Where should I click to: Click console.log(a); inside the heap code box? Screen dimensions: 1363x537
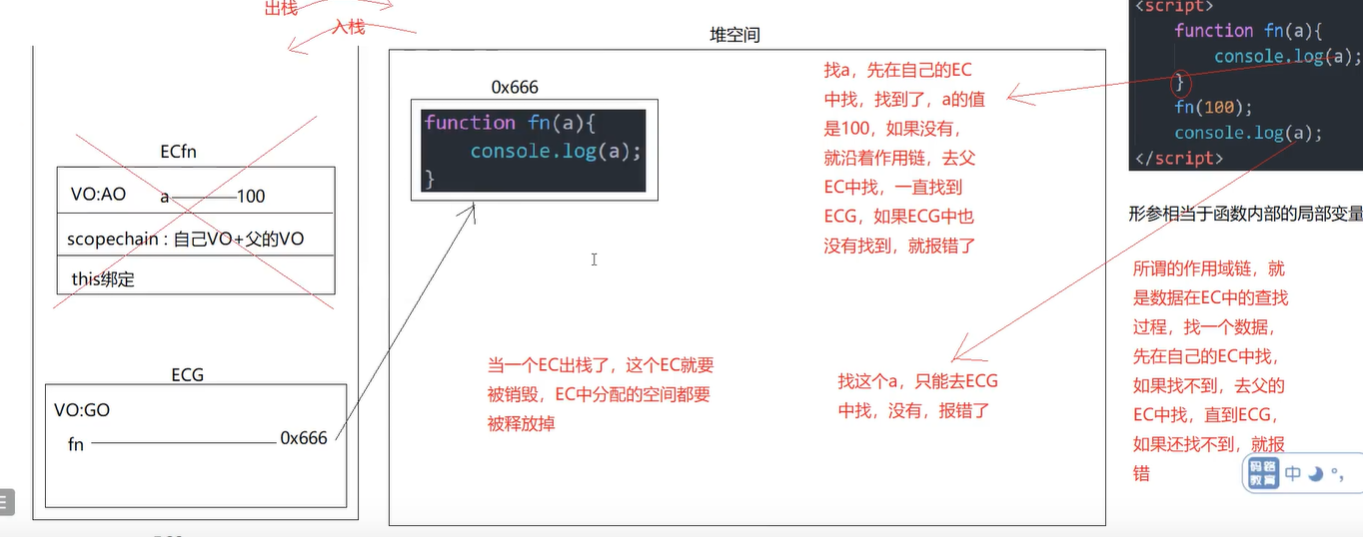click(x=555, y=151)
